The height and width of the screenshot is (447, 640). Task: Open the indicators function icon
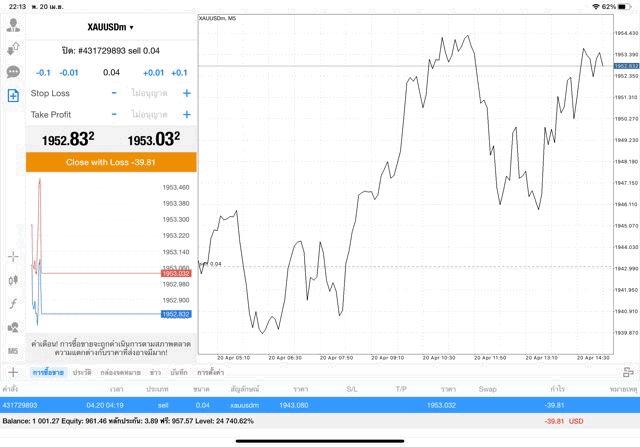13,304
